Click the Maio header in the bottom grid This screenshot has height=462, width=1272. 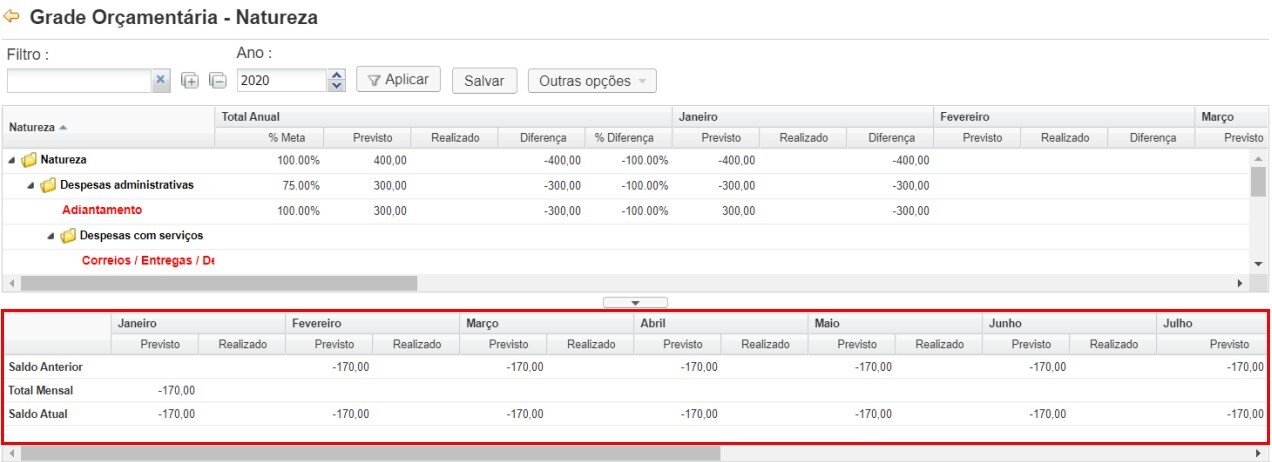click(x=895, y=324)
